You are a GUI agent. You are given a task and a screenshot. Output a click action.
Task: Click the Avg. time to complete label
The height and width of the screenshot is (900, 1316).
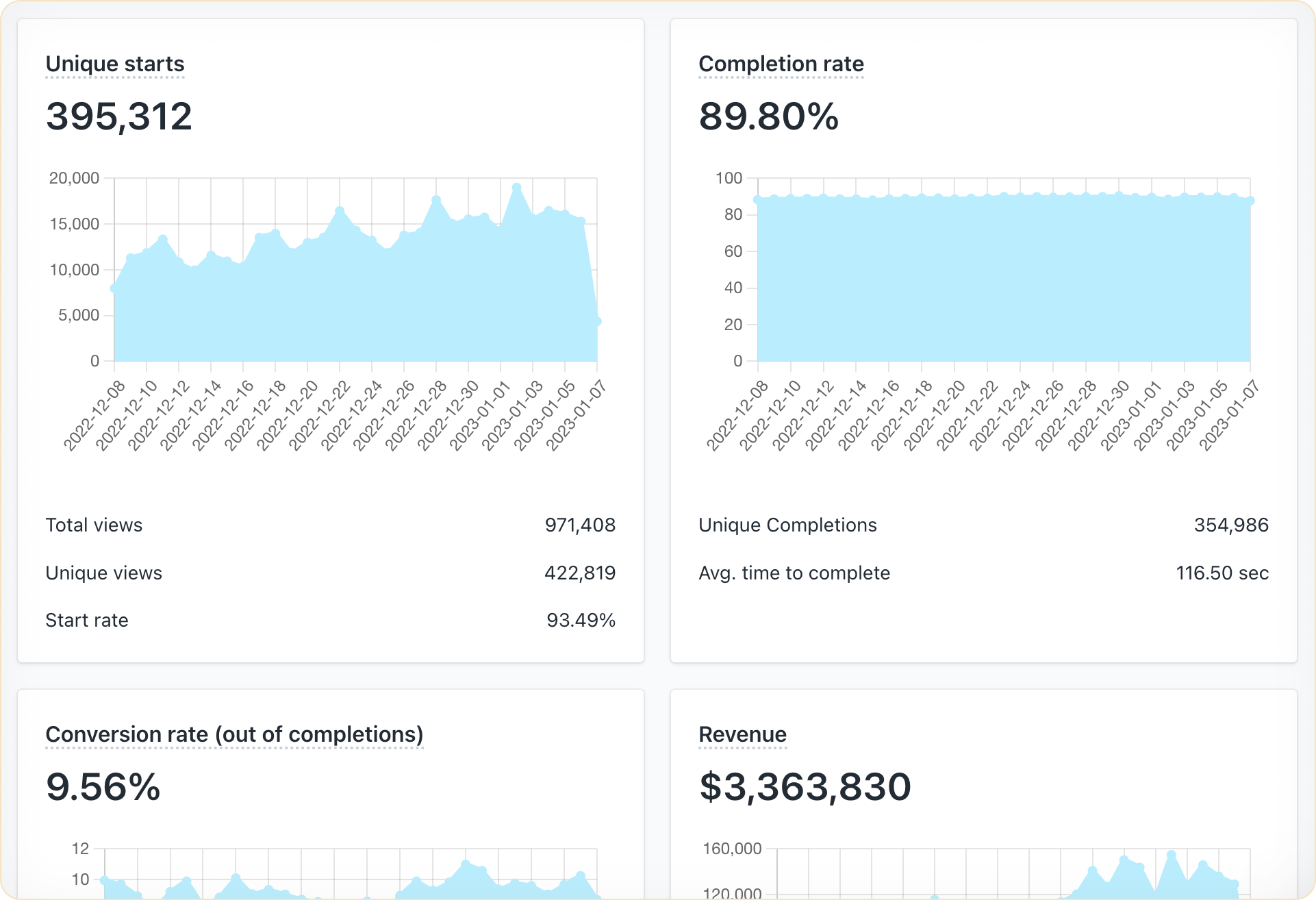794,573
